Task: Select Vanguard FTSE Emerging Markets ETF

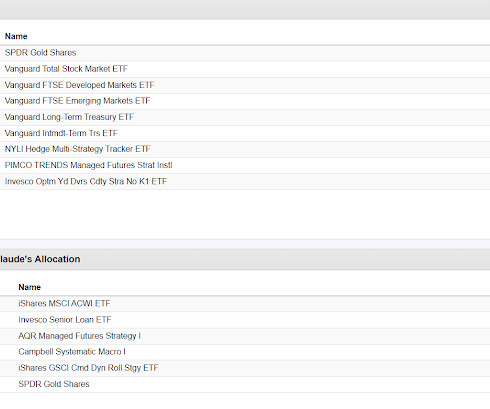Action: click(x=77, y=101)
